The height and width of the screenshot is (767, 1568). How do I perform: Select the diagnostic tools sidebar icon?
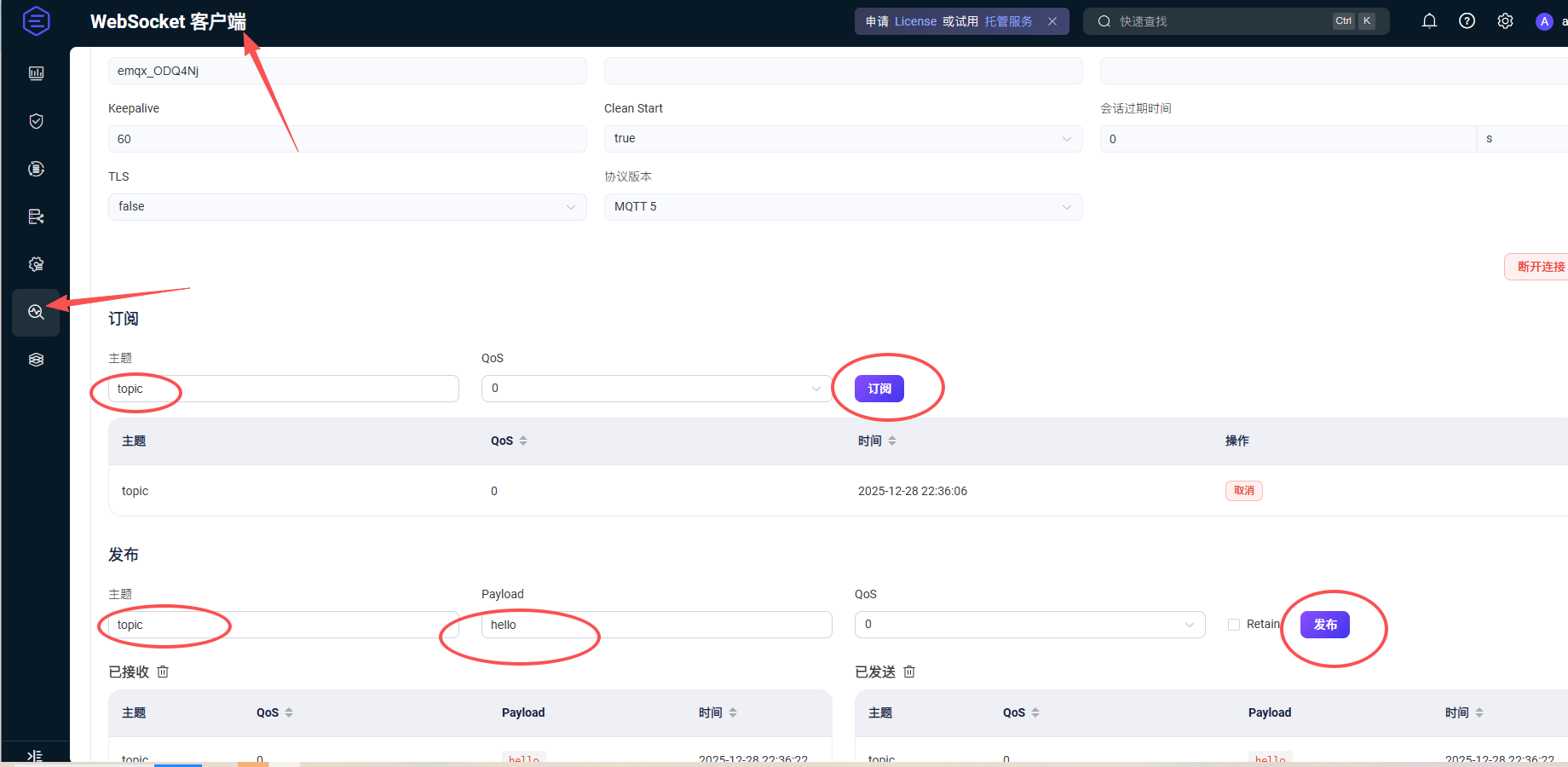[x=36, y=312]
